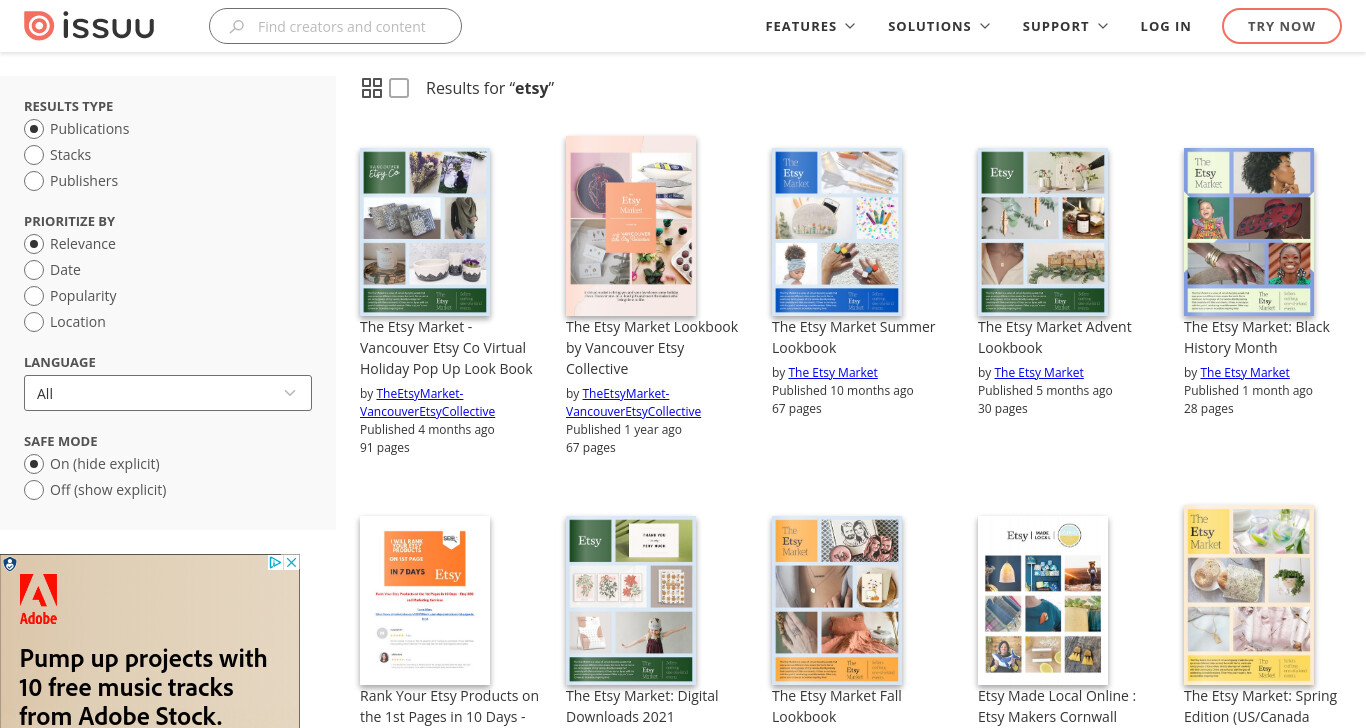Expand the Features menu
1366x728 pixels.
coord(810,27)
